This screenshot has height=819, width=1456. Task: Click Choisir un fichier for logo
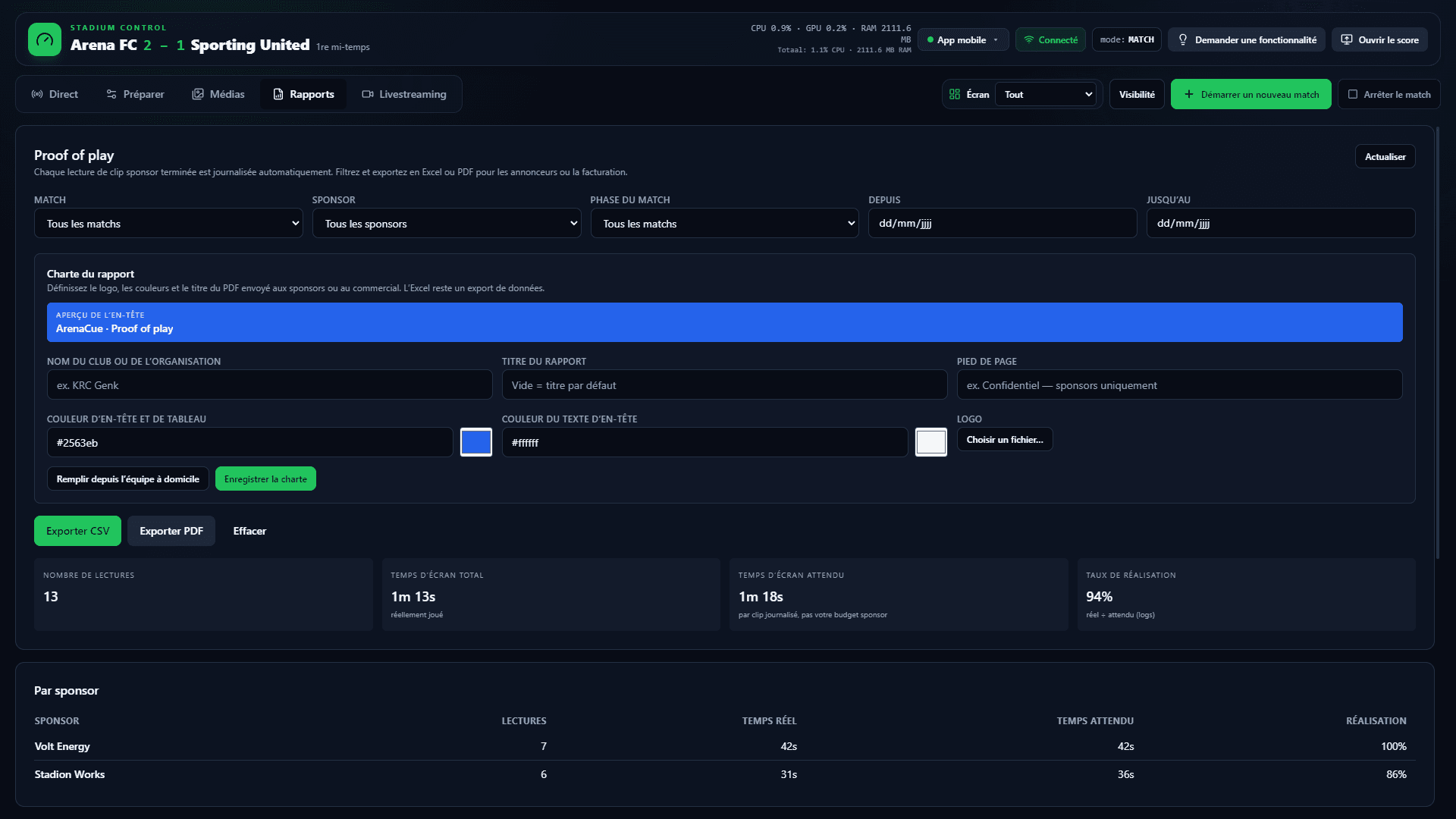tap(1005, 439)
